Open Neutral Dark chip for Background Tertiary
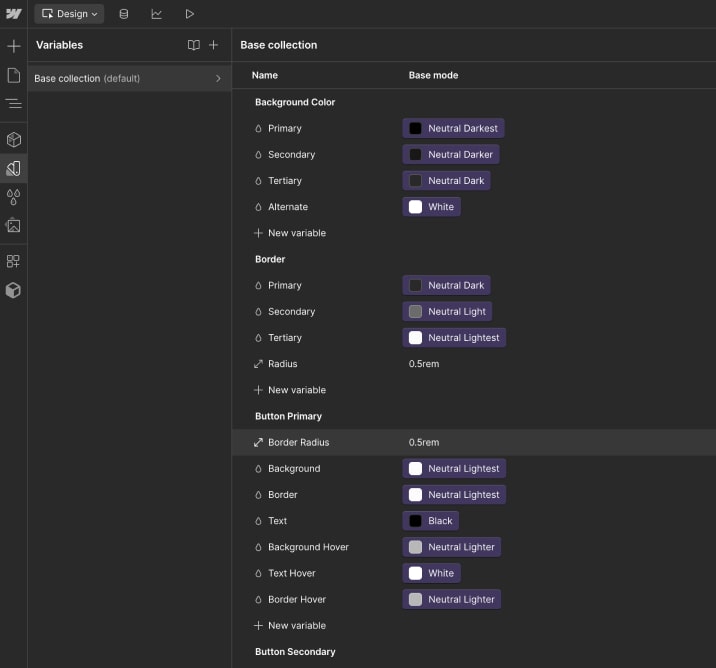Viewport: 716px width, 668px height. click(447, 181)
